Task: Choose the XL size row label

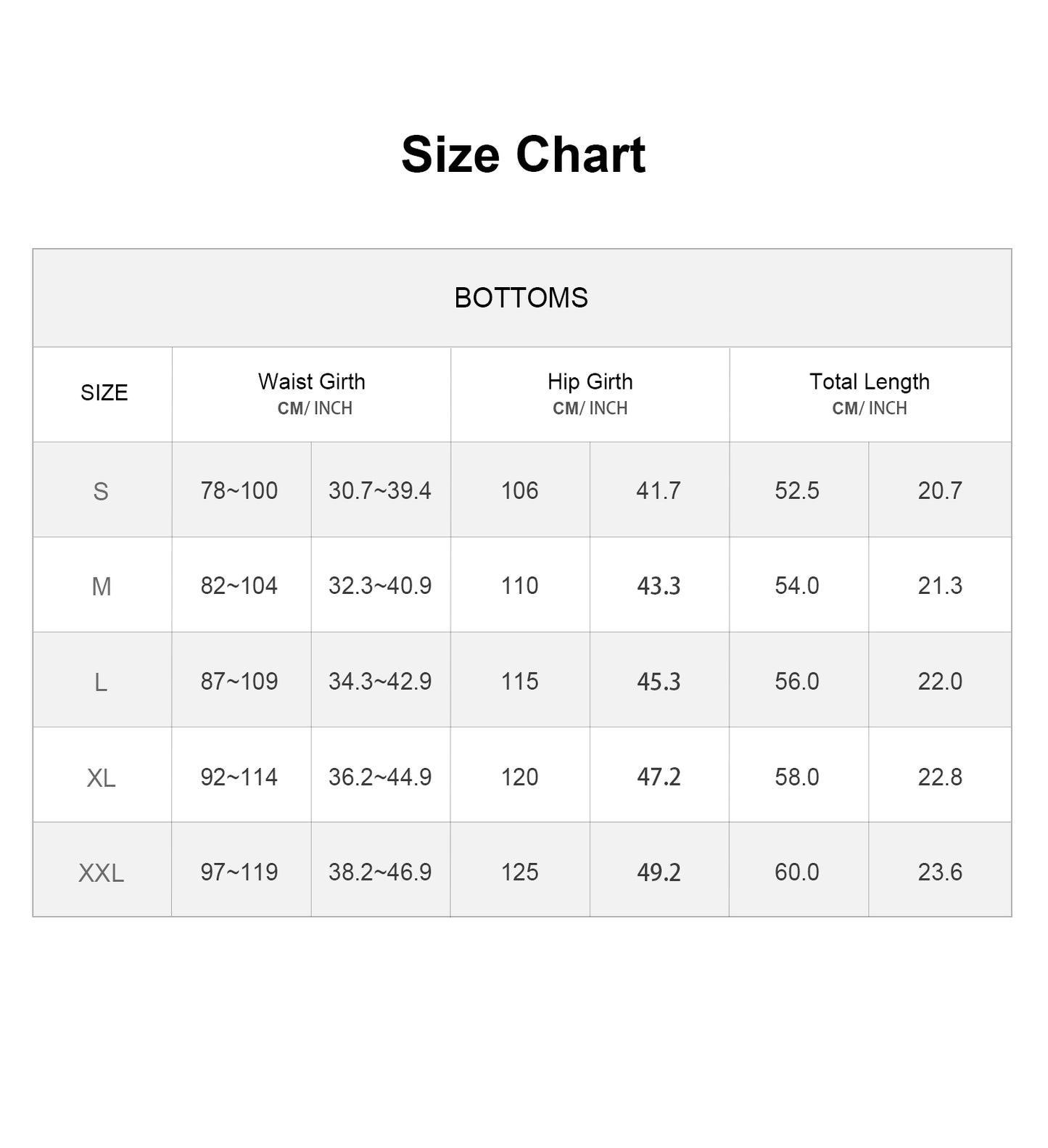Action: coord(101,778)
